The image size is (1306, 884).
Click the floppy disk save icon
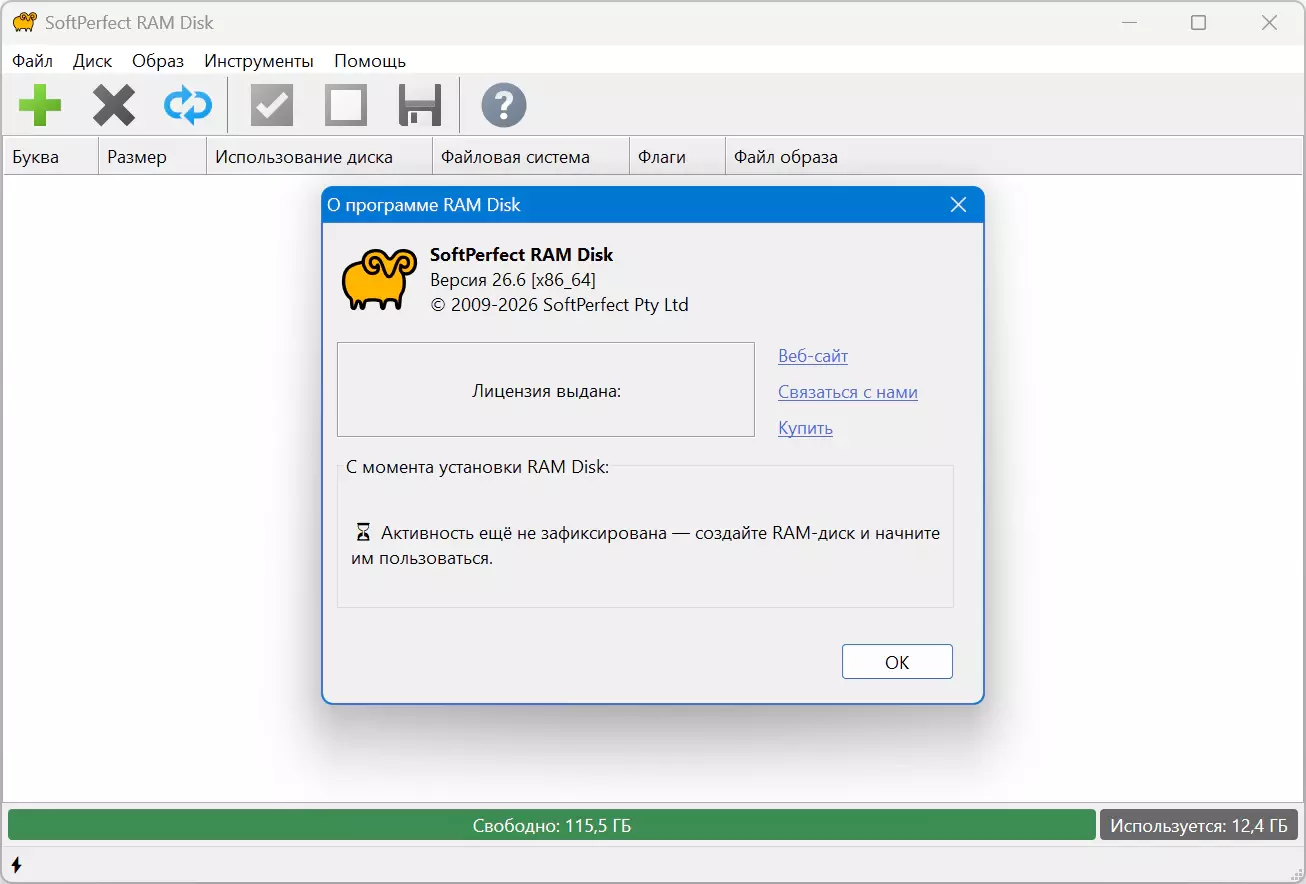(x=420, y=105)
